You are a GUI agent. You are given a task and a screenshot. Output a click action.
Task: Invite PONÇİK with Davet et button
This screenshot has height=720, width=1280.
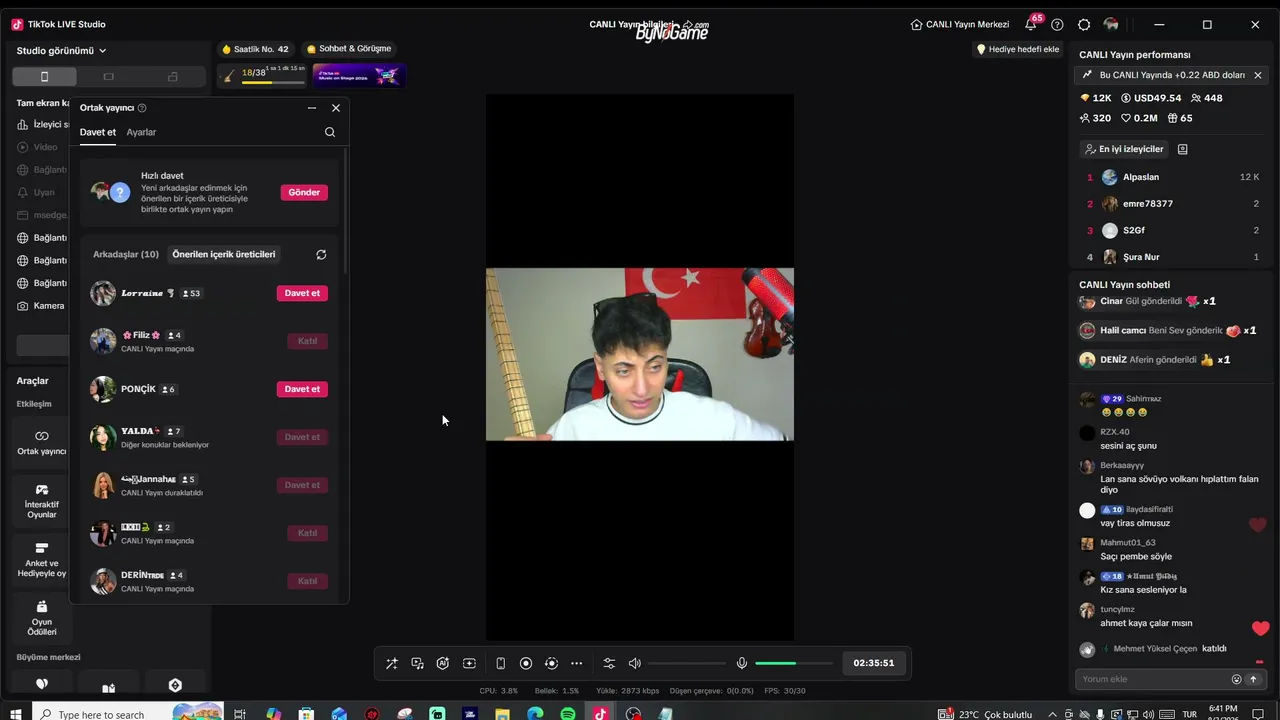click(x=302, y=389)
